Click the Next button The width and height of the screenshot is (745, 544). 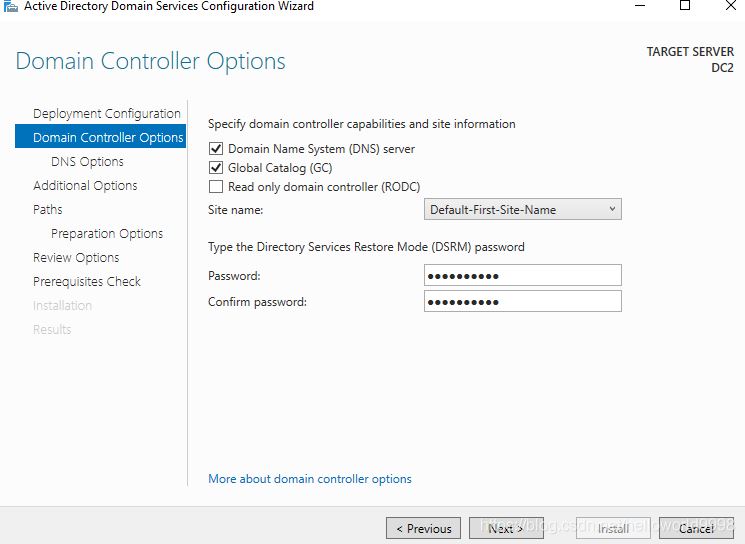[x=506, y=528]
